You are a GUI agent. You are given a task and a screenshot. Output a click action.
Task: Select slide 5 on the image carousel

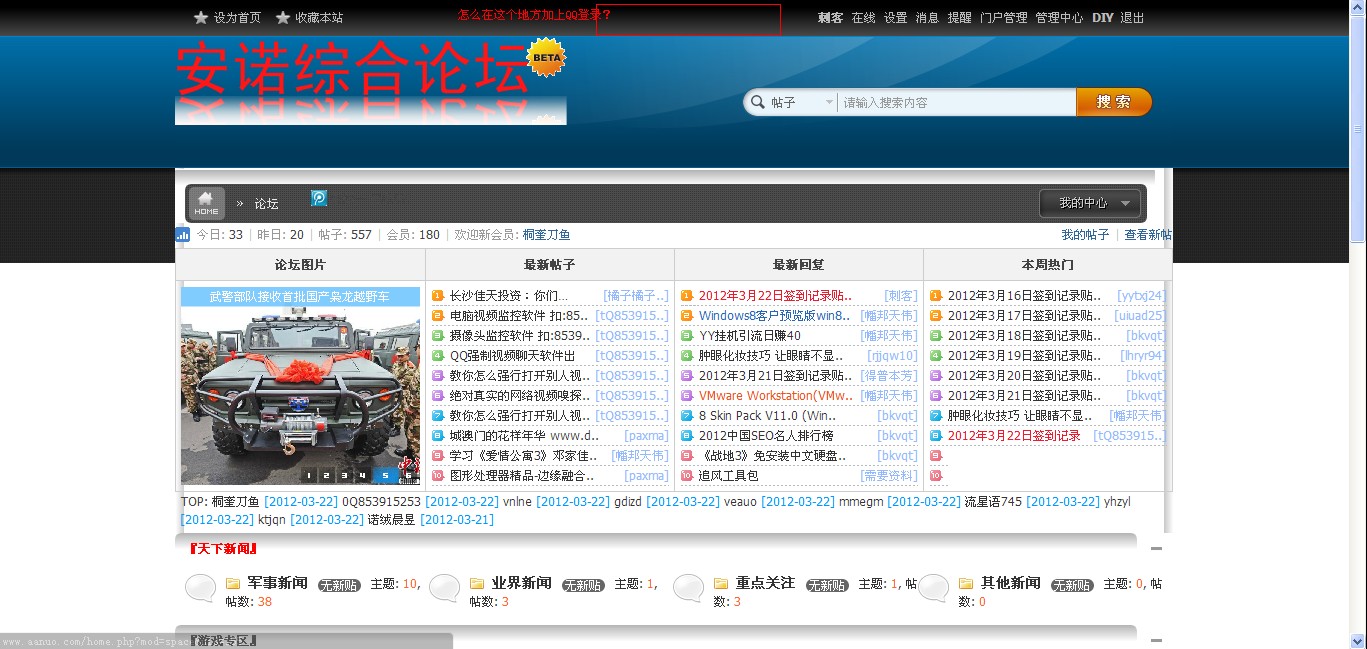point(385,474)
